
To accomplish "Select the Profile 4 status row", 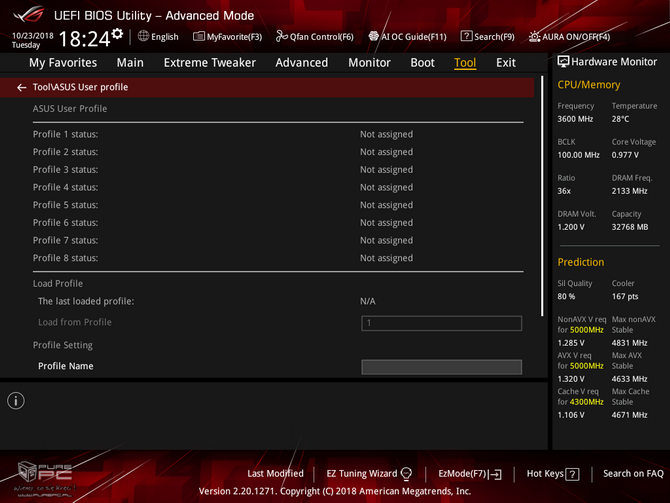I will tap(278, 187).
